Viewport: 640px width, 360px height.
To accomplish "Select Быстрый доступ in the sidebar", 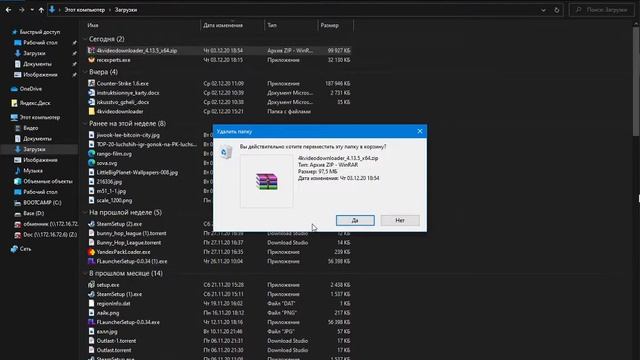I will click(x=39, y=32).
